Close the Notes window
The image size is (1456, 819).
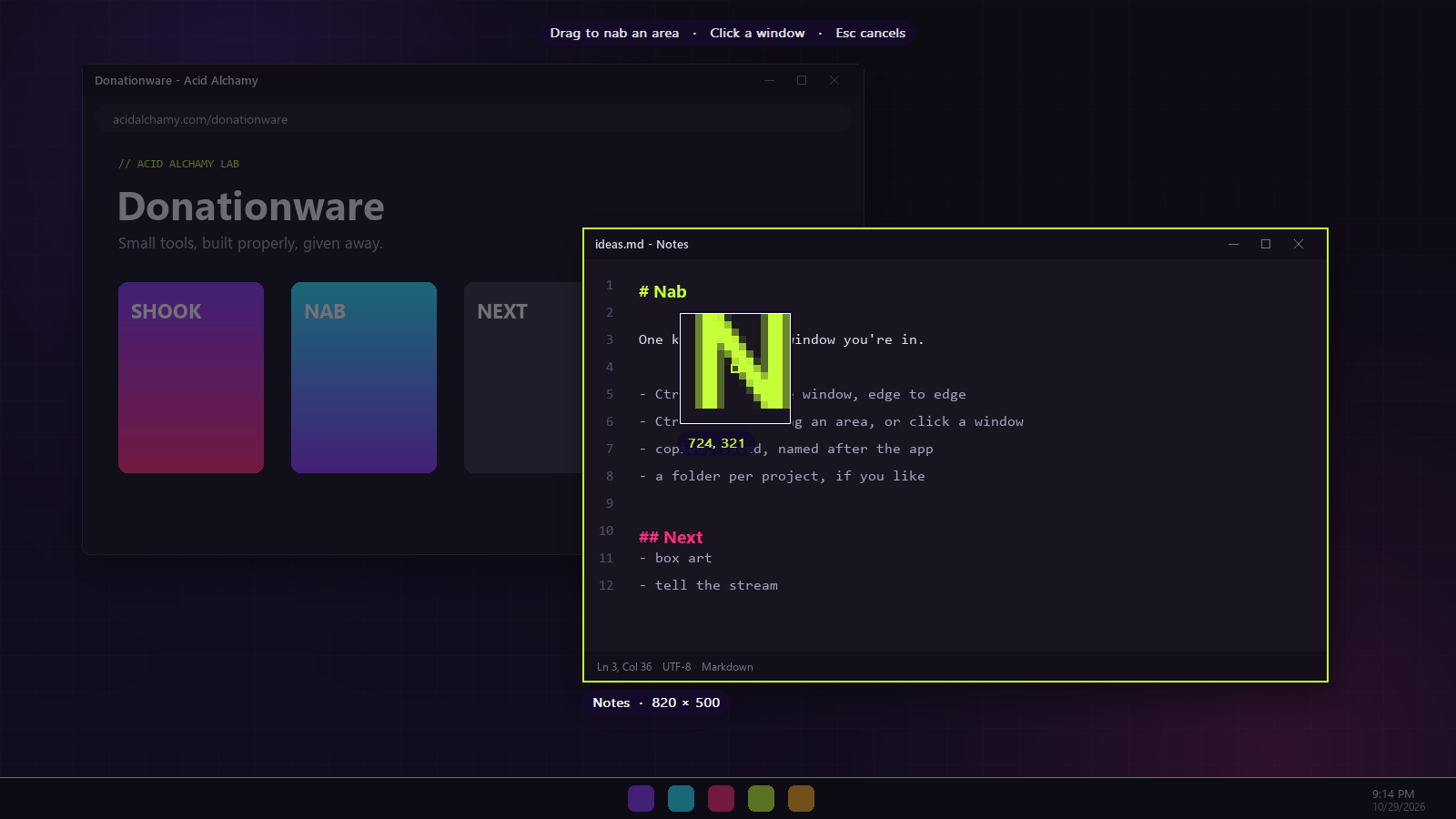coord(1299,244)
